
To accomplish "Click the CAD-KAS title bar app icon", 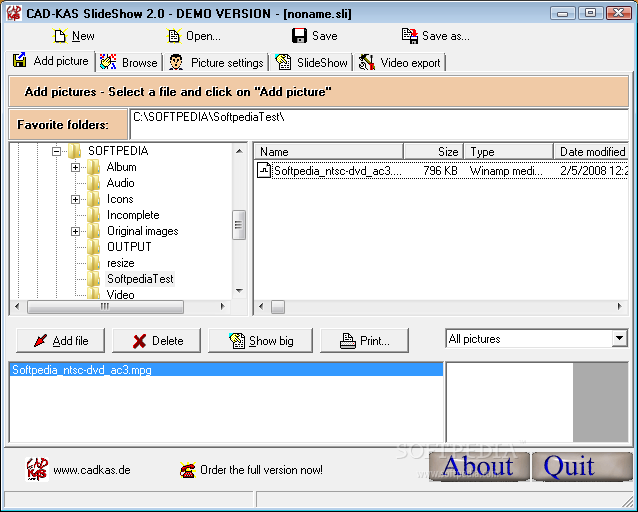I will coord(14,13).
